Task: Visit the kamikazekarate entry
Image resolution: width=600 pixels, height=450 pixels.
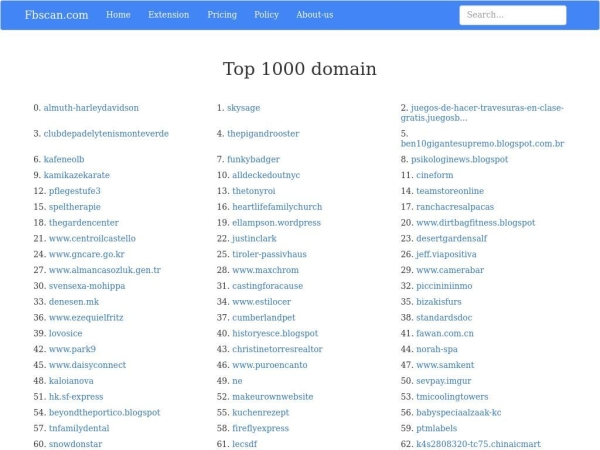Action: pyautogui.click(x=77, y=175)
